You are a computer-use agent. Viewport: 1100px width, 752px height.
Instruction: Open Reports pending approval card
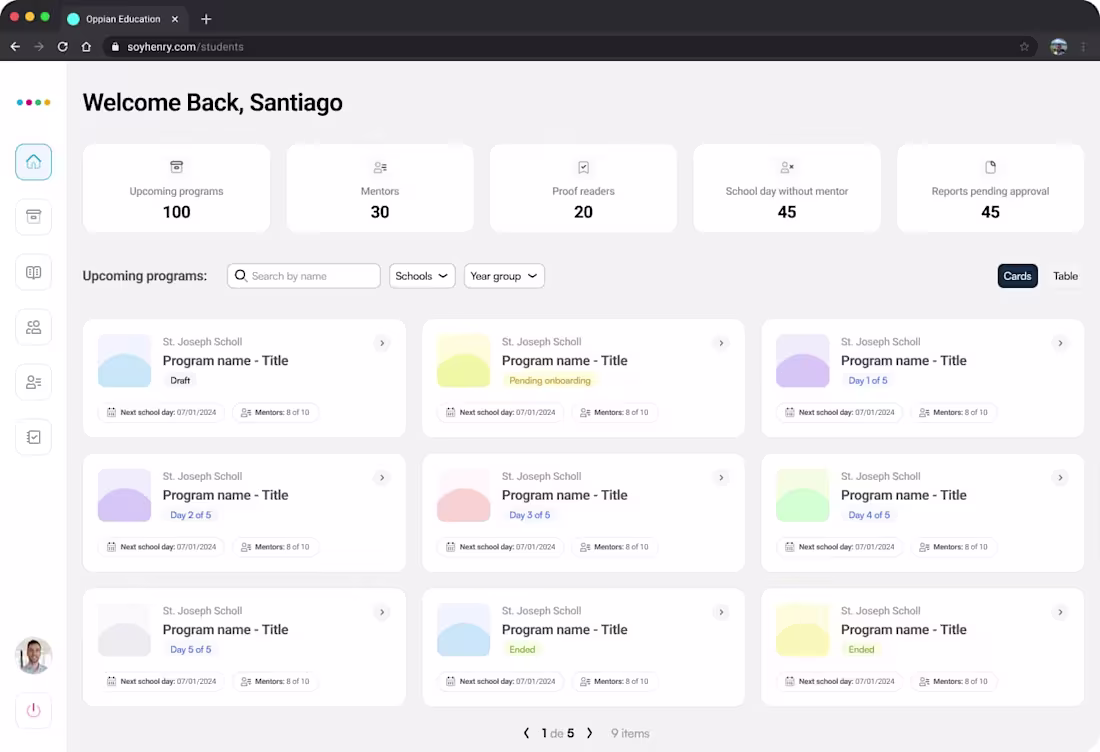(990, 188)
